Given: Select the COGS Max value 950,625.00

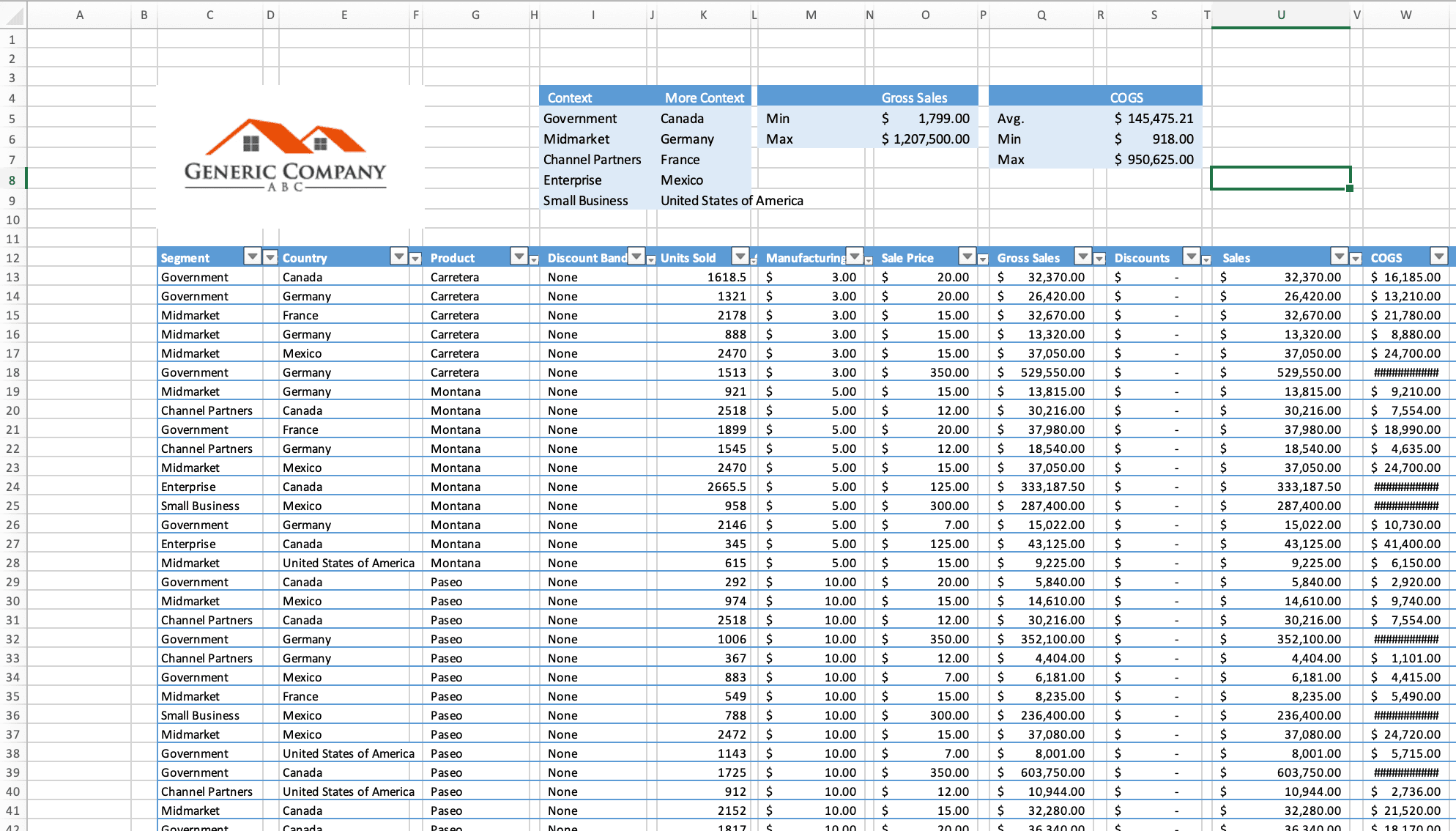Looking at the screenshot, I should 1154,159.
